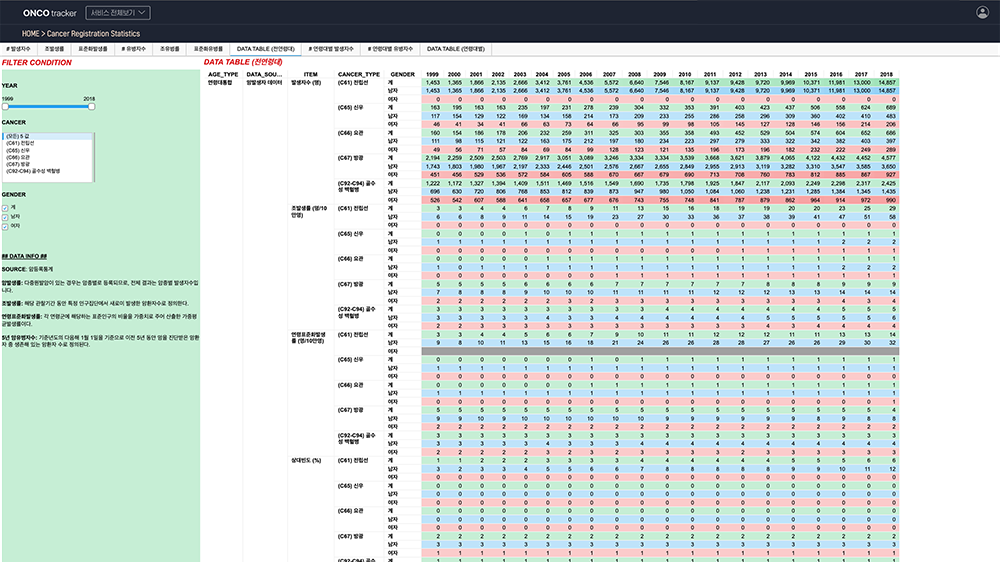Click the AGE_TYPE column header
Viewport: 1000px width, 562px height.
pyautogui.click(x=222, y=74)
